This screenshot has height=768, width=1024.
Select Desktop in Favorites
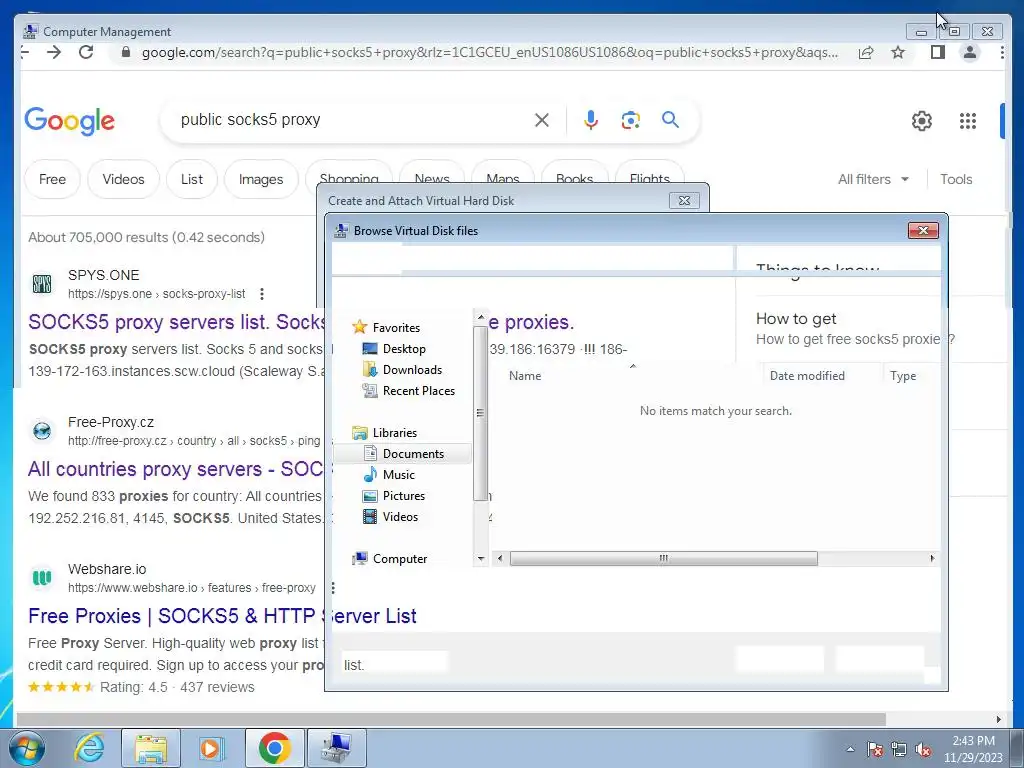(x=404, y=349)
